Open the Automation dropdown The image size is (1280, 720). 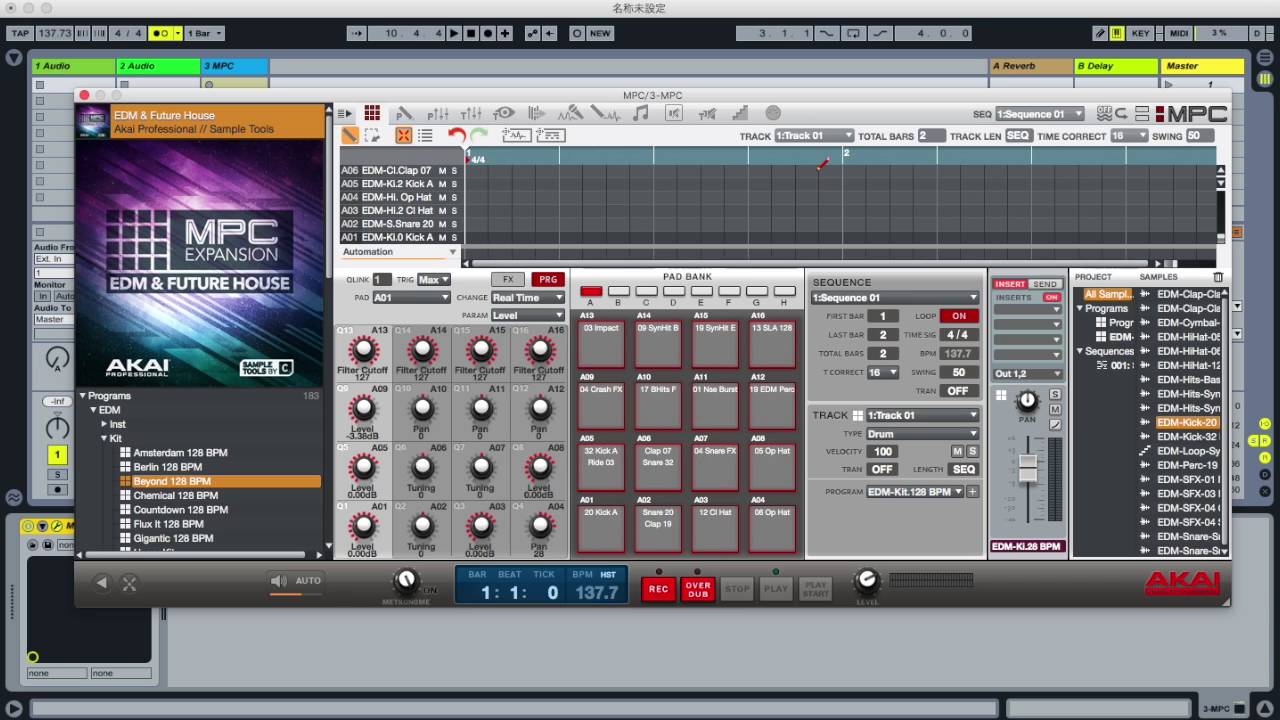tap(399, 252)
